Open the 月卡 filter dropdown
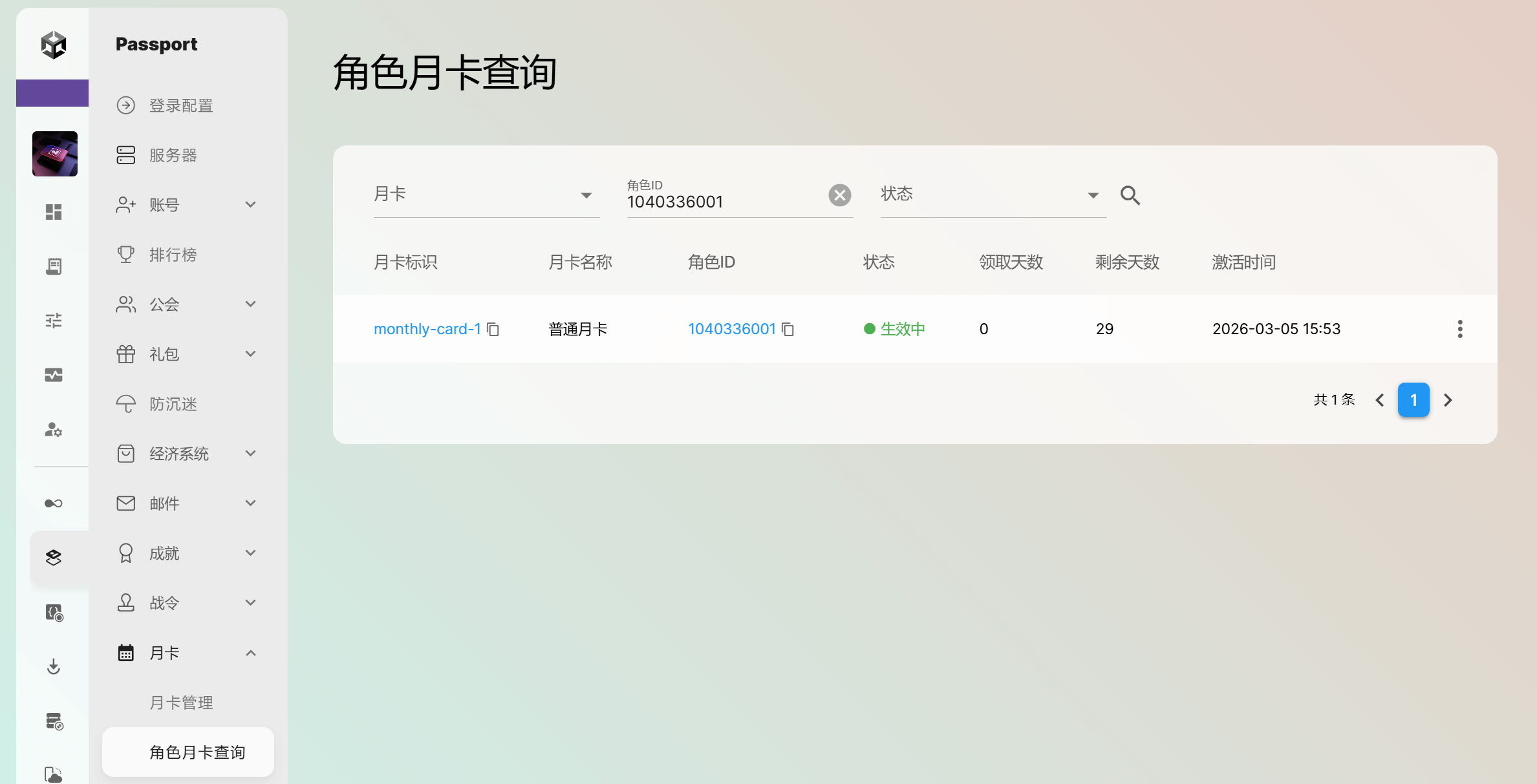The image size is (1537, 784). 486,195
